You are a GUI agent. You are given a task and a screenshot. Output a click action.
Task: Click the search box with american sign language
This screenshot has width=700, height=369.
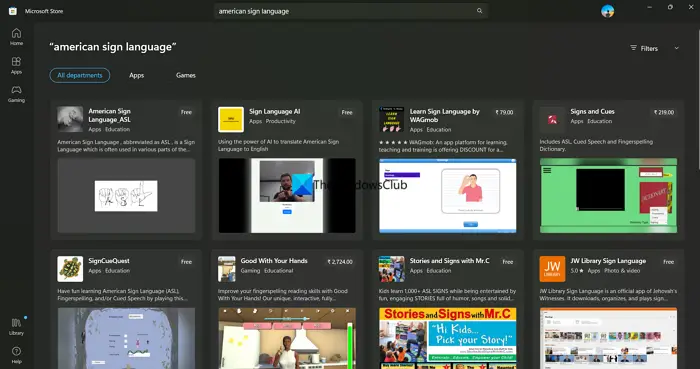(x=351, y=11)
